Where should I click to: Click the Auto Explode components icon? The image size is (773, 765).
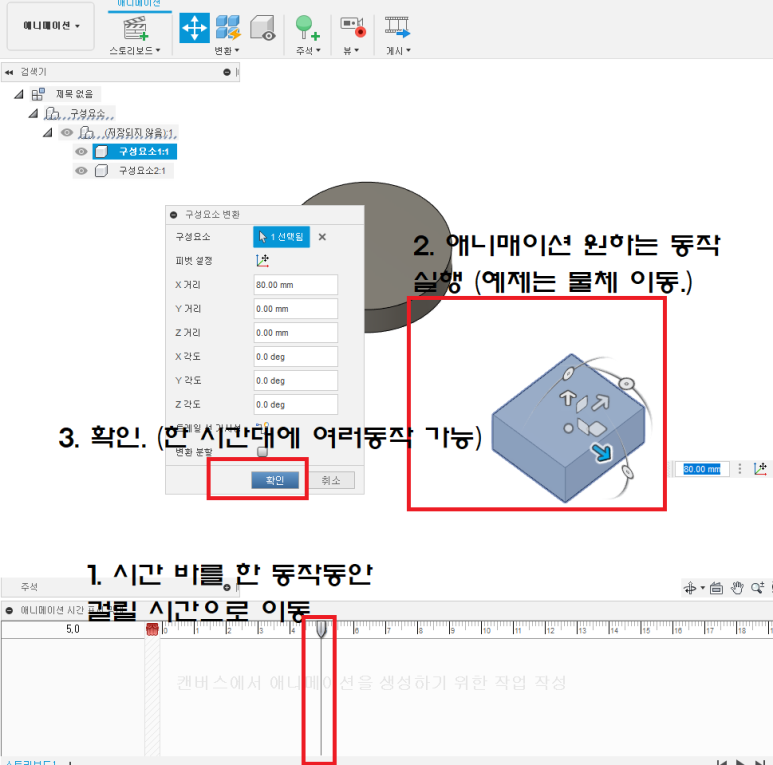click(x=228, y=28)
